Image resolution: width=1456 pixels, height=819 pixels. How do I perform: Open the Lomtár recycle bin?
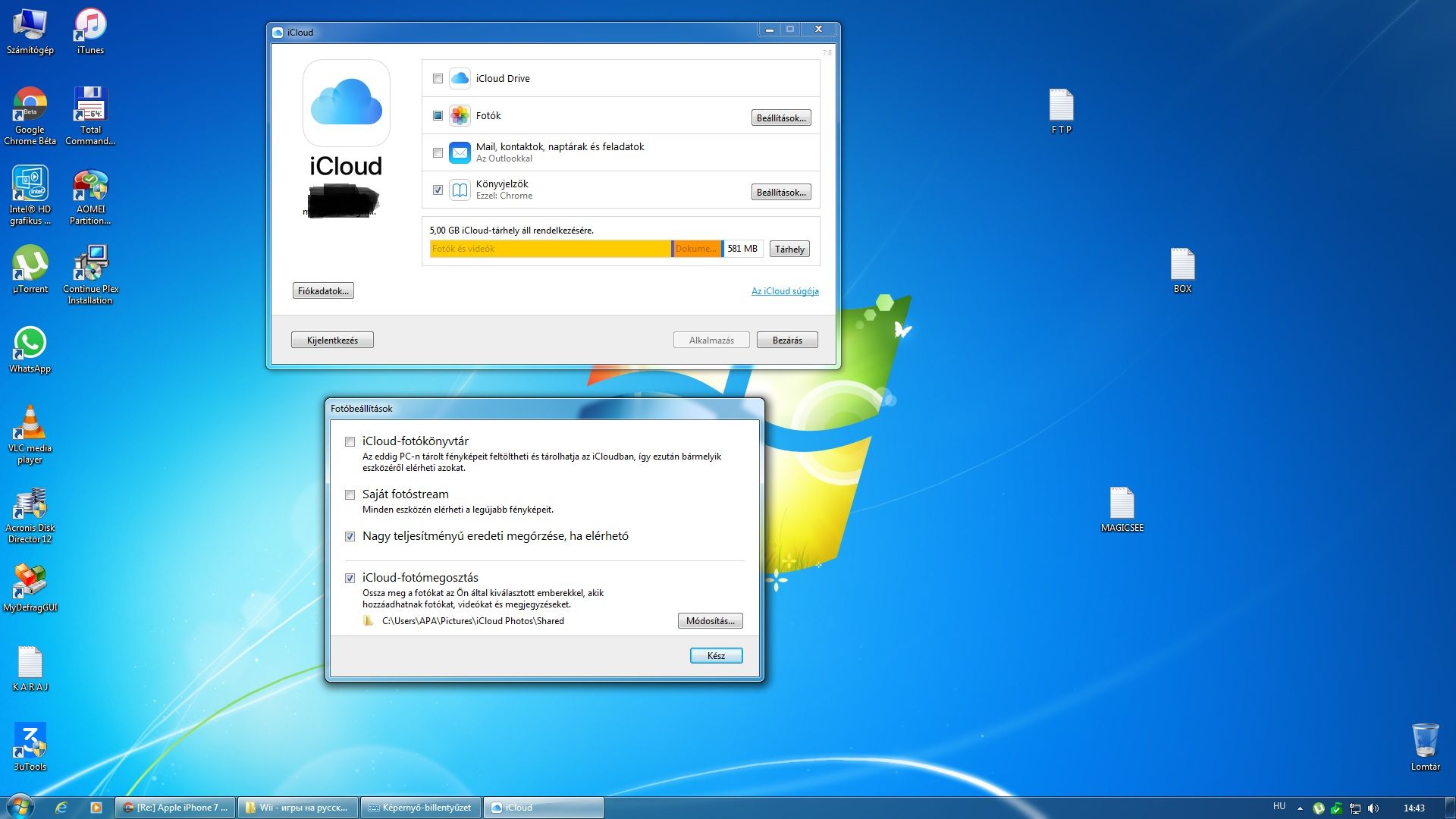point(1425,747)
